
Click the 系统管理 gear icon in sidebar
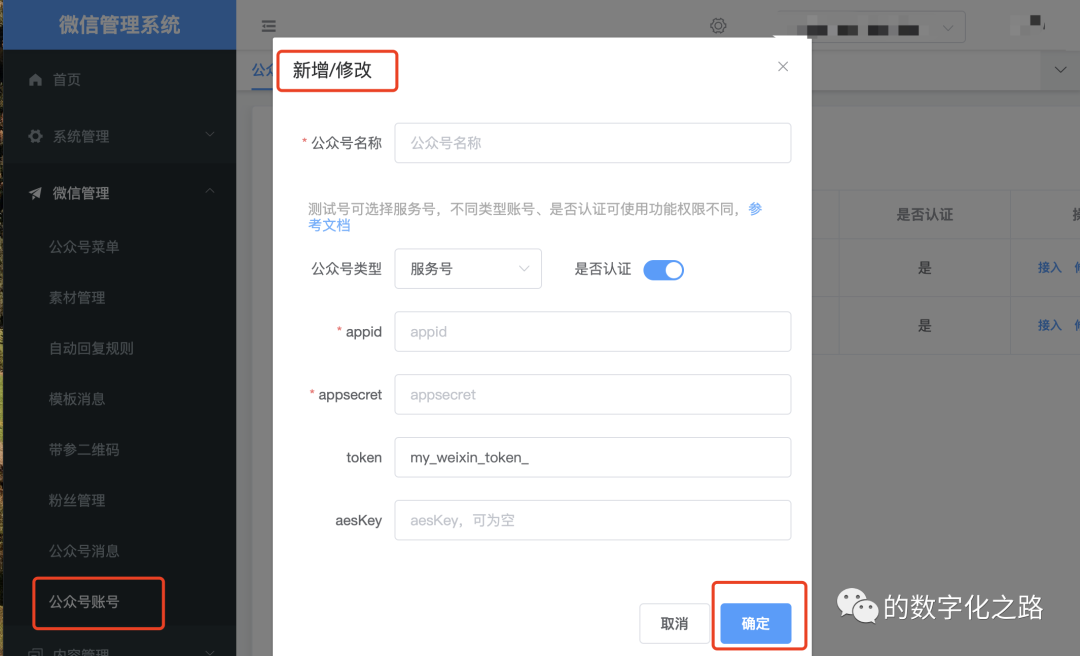pyautogui.click(x=35, y=136)
